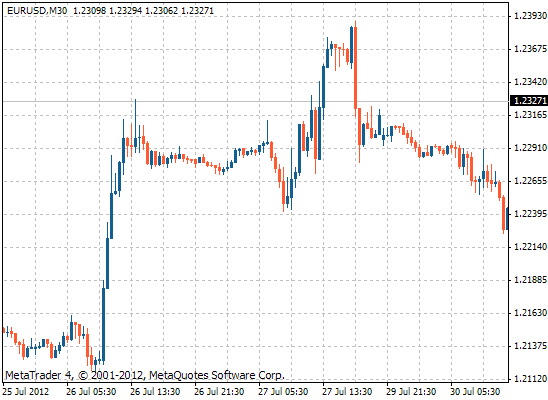Click the EURUSD,M30 chart title text
This screenshot has width=548, height=400.
(x=37, y=11)
